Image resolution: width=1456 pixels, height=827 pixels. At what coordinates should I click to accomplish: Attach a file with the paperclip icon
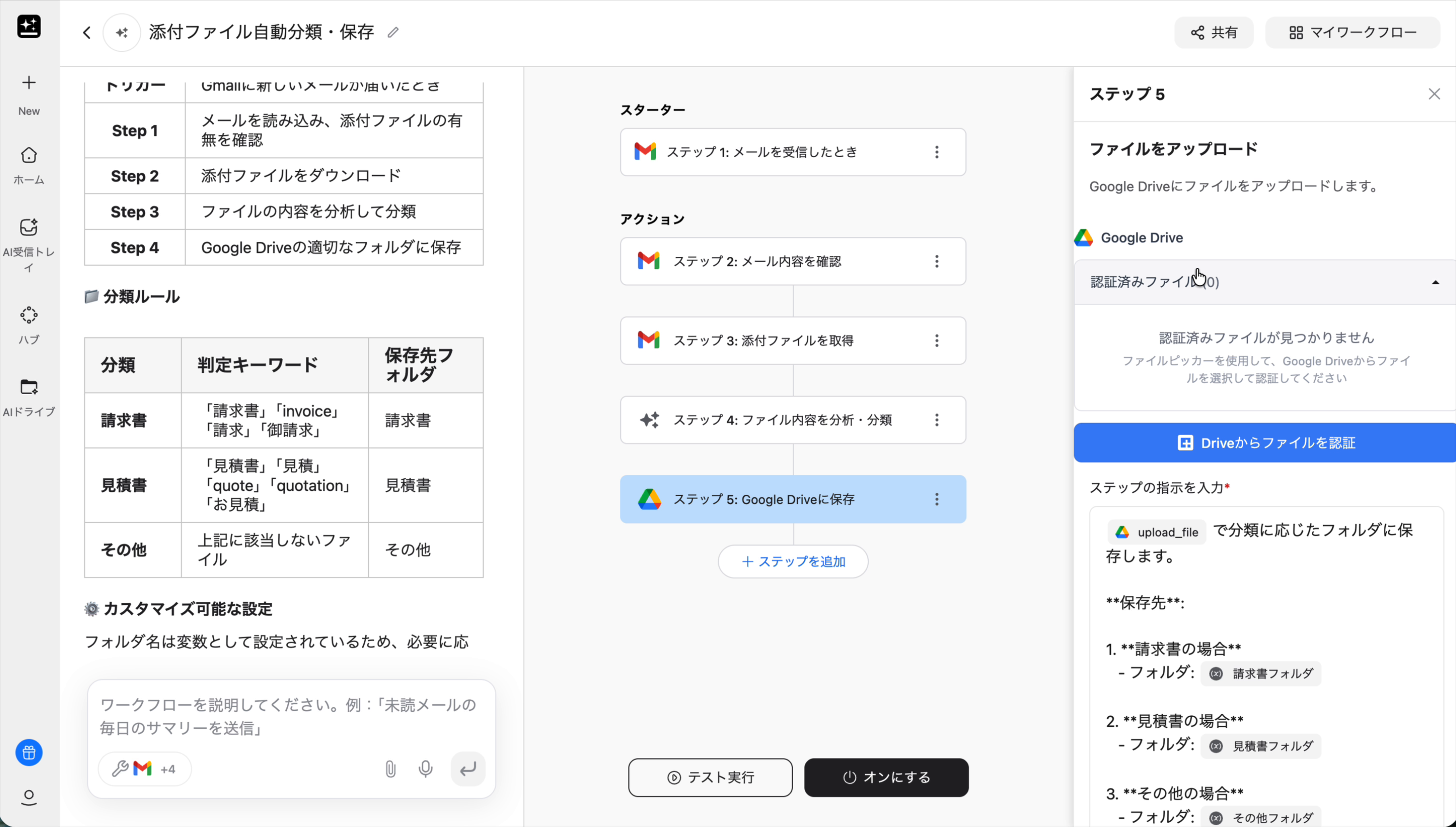[x=390, y=768]
